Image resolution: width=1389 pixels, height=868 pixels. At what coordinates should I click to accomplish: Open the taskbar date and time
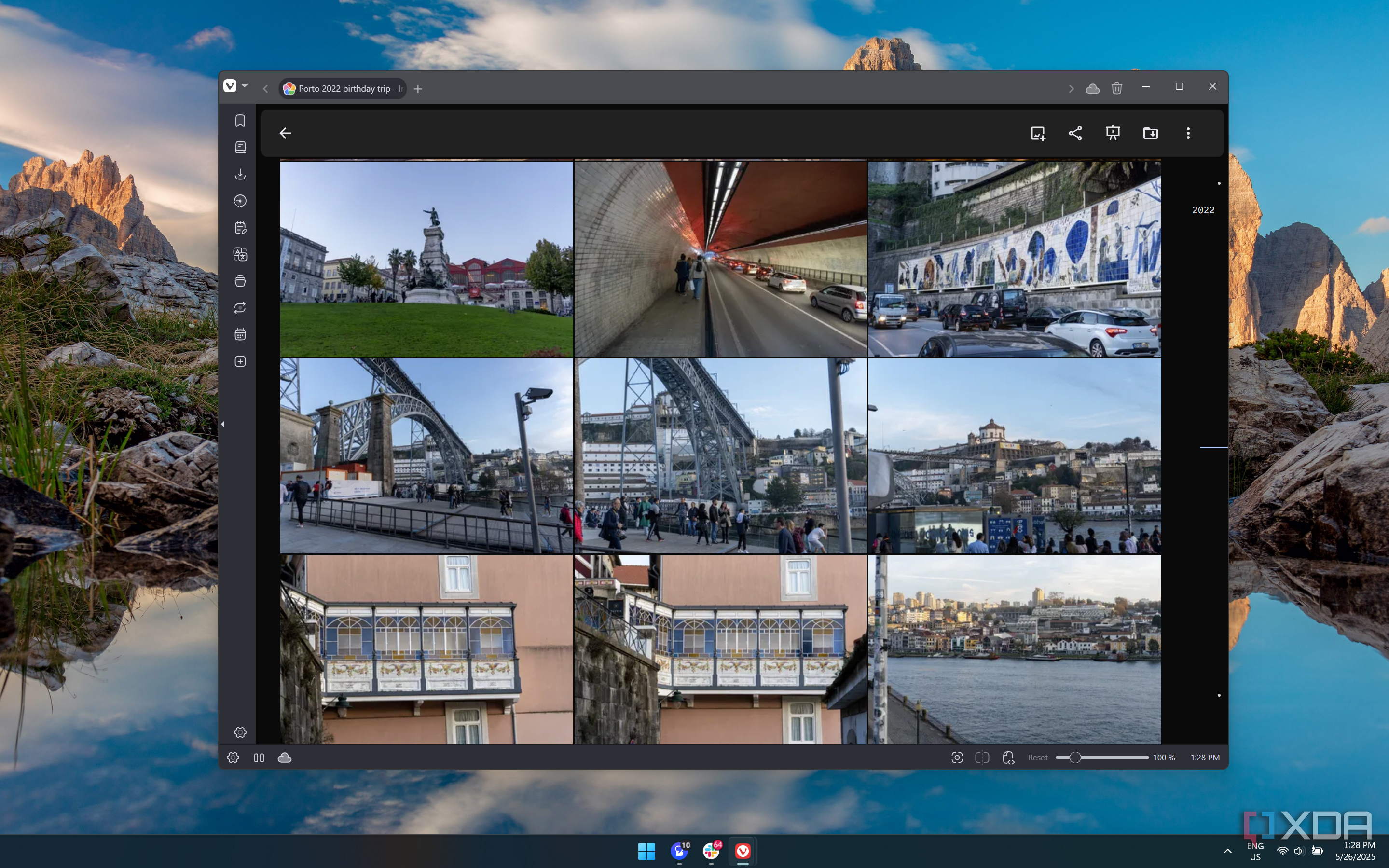(1356, 851)
